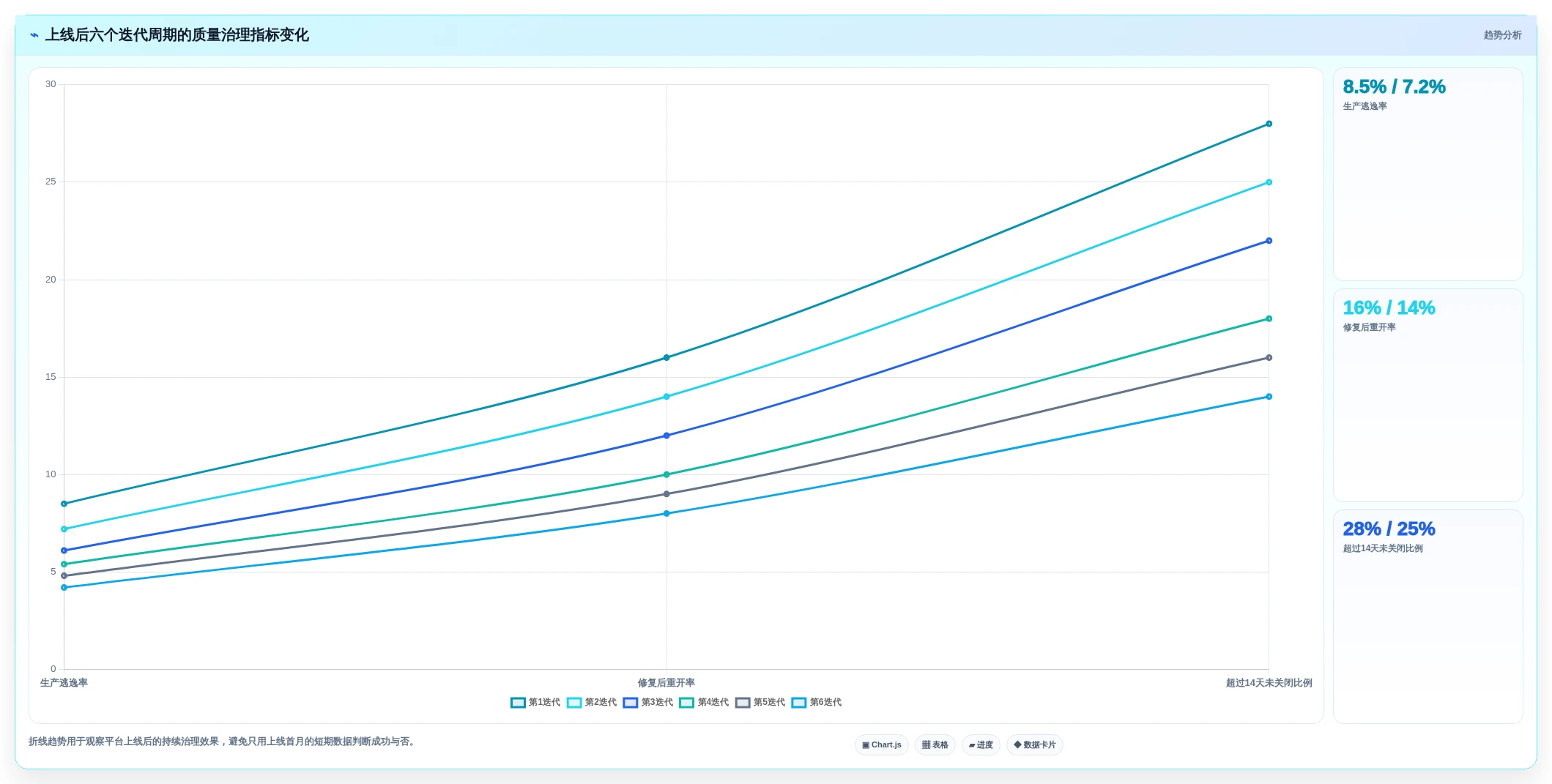This screenshot has height=784, width=1552.
Task: Click the 第4迭代 point on 修复后重开率
Action: click(x=667, y=475)
